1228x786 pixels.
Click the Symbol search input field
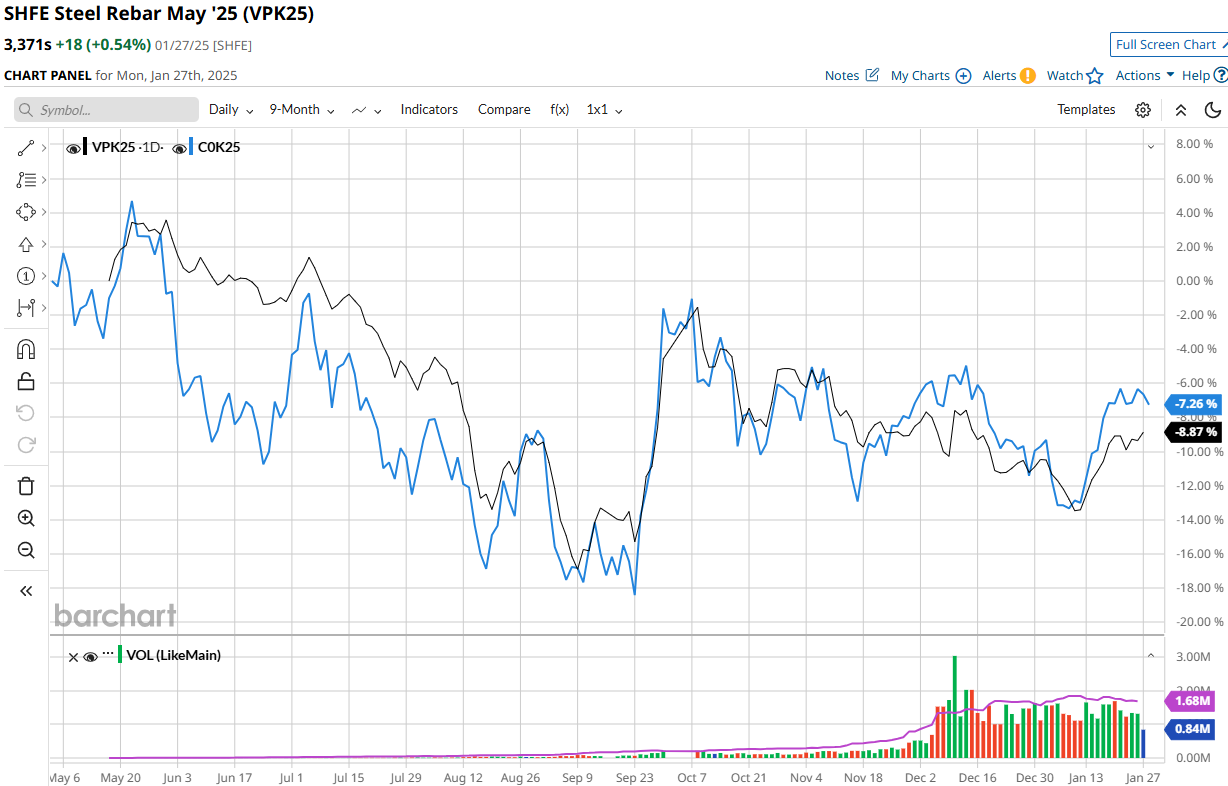[x=107, y=110]
